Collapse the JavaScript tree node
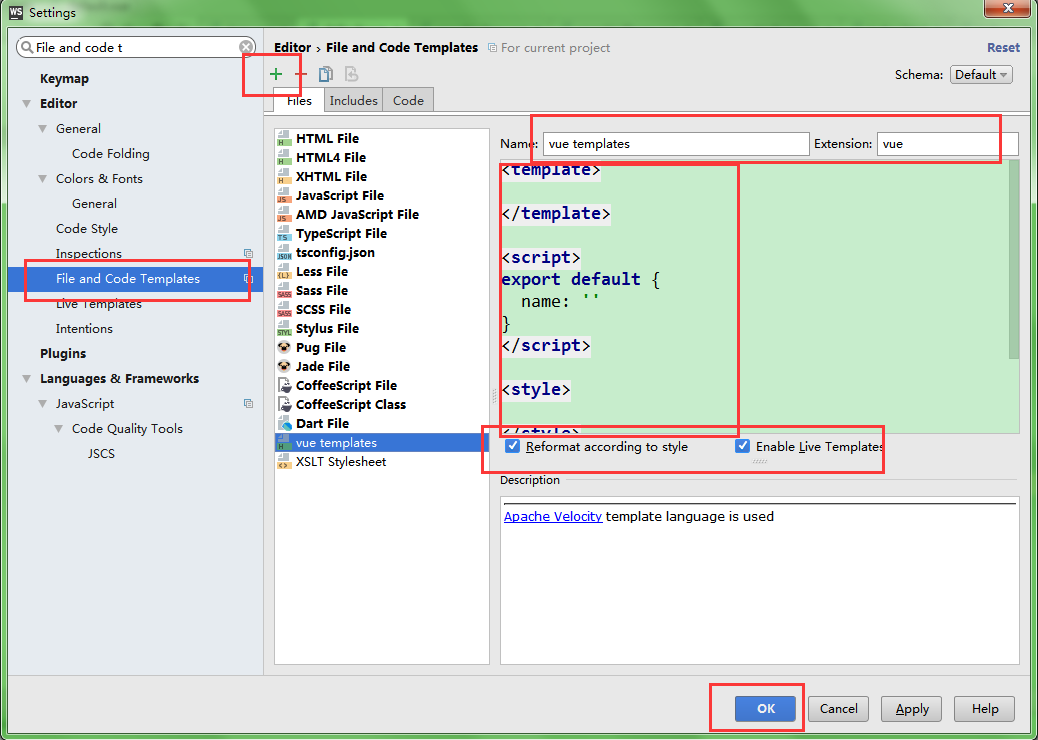Viewport: 1038px width, 740px height. point(42,404)
